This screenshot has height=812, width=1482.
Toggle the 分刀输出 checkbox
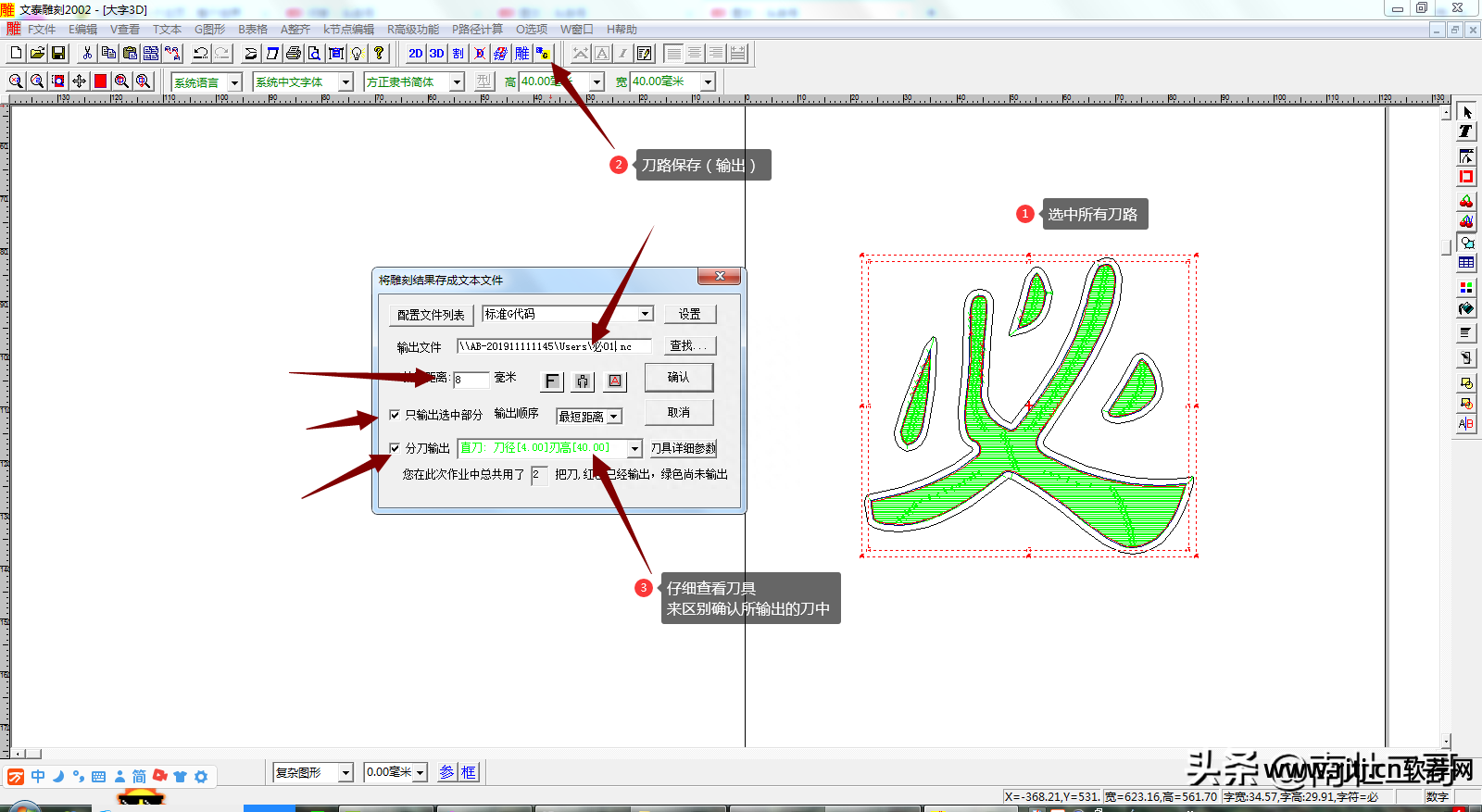[x=395, y=448]
